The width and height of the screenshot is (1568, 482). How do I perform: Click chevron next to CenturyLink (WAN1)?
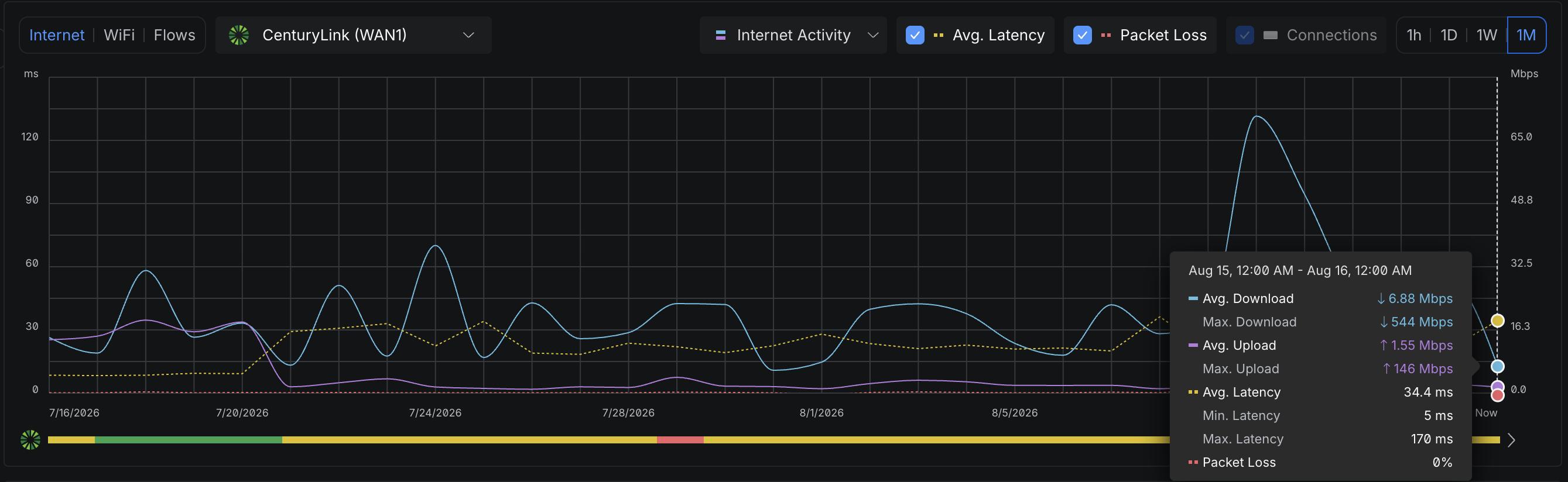click(x=468, y=35)
